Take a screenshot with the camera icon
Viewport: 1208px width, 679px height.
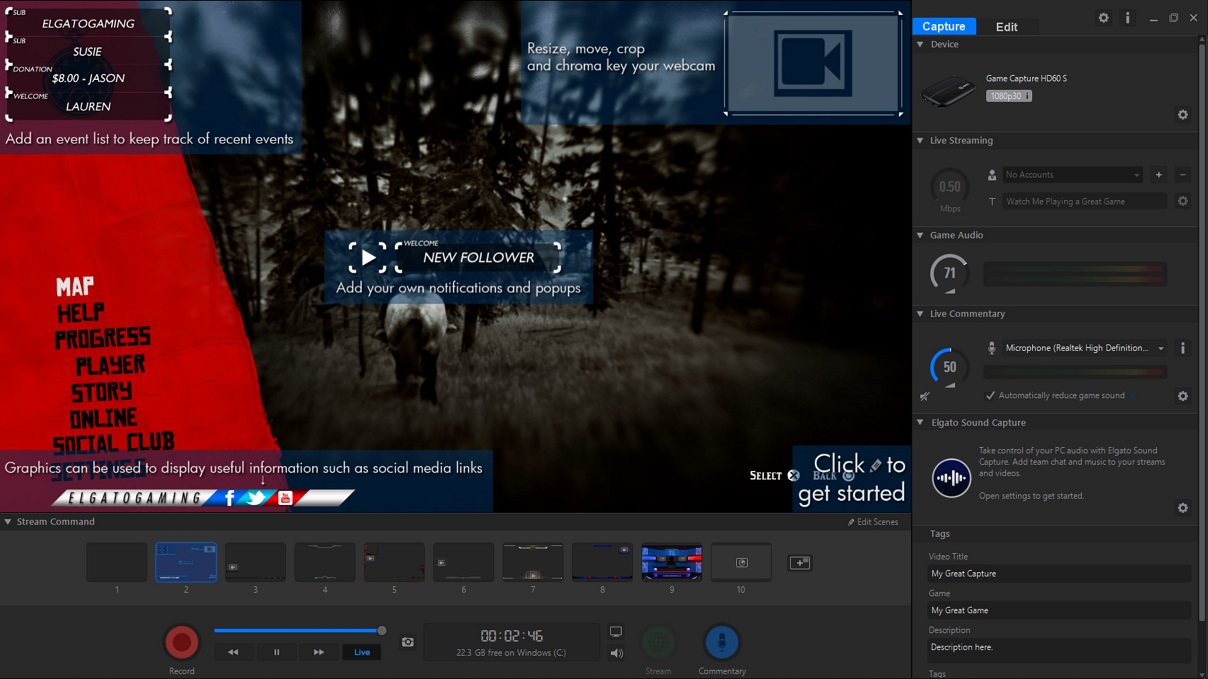tap(408, 642)
